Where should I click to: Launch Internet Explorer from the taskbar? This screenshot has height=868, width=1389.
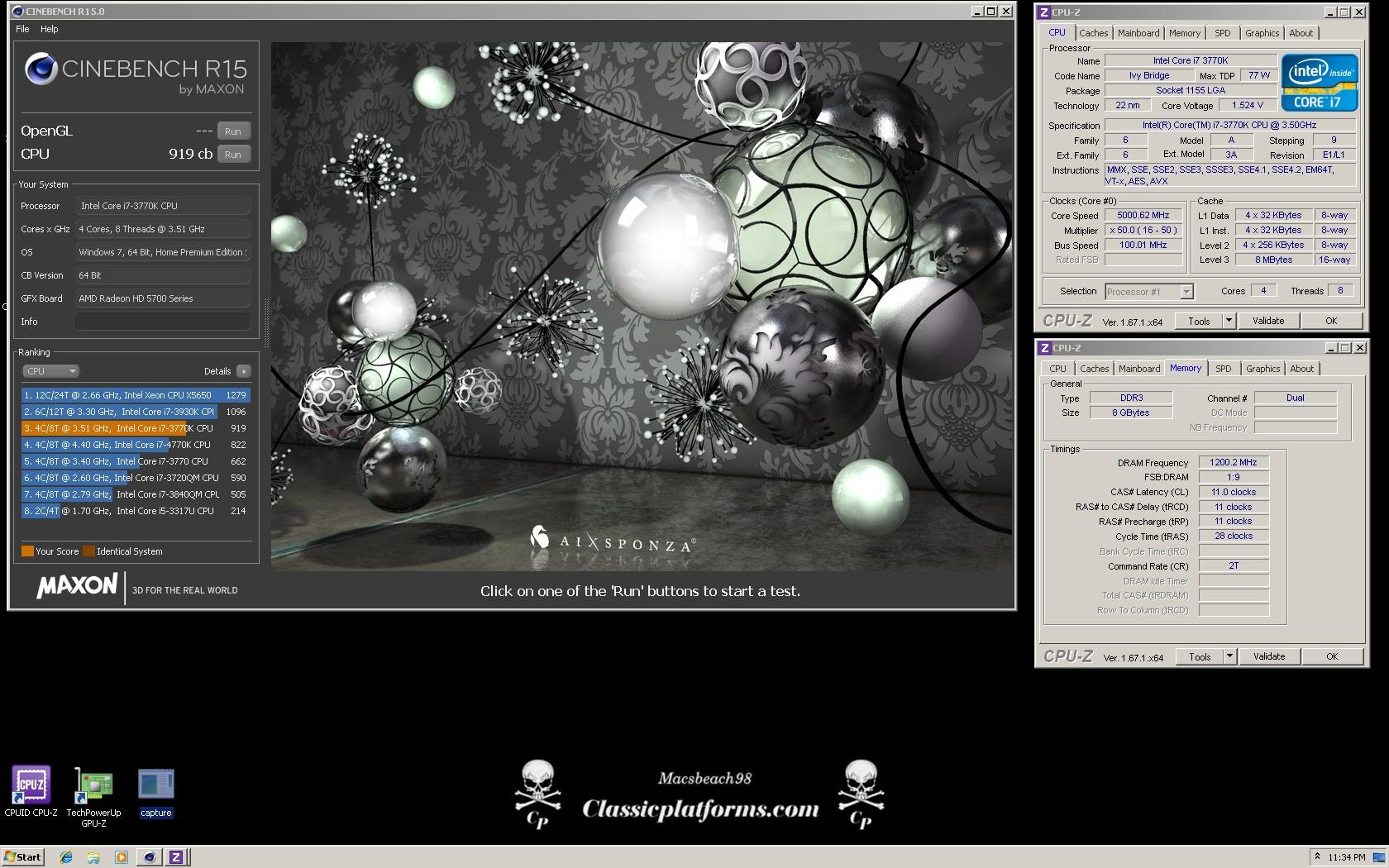click(x=66, y=857)
